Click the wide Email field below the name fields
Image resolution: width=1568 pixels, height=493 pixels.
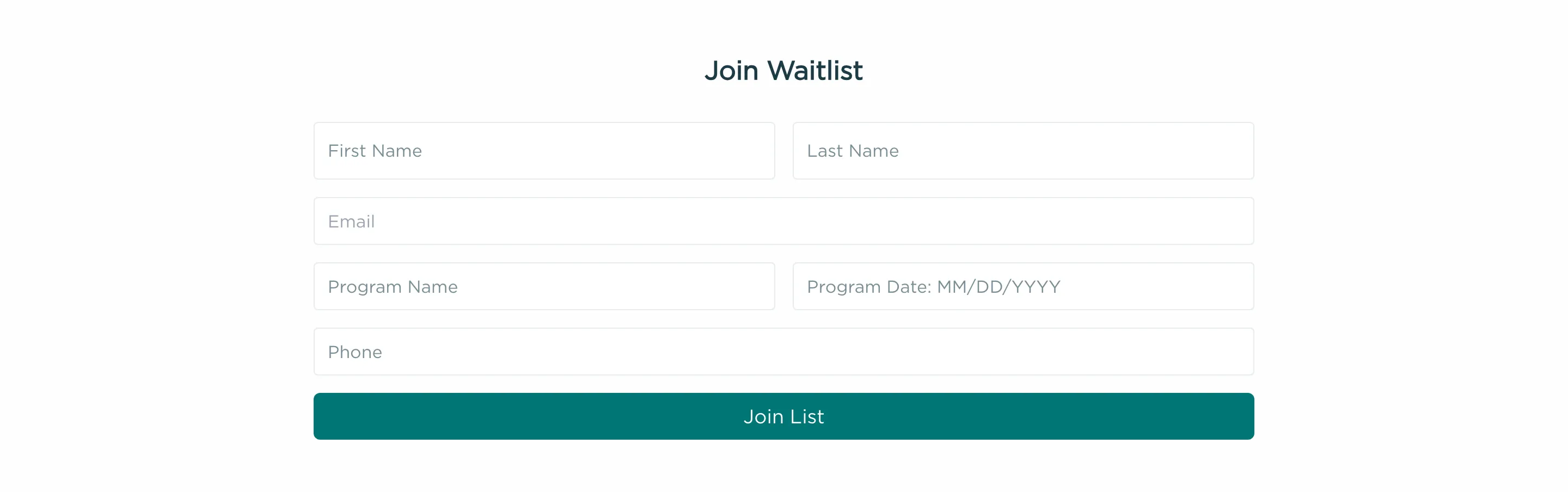tap(783, 221)
